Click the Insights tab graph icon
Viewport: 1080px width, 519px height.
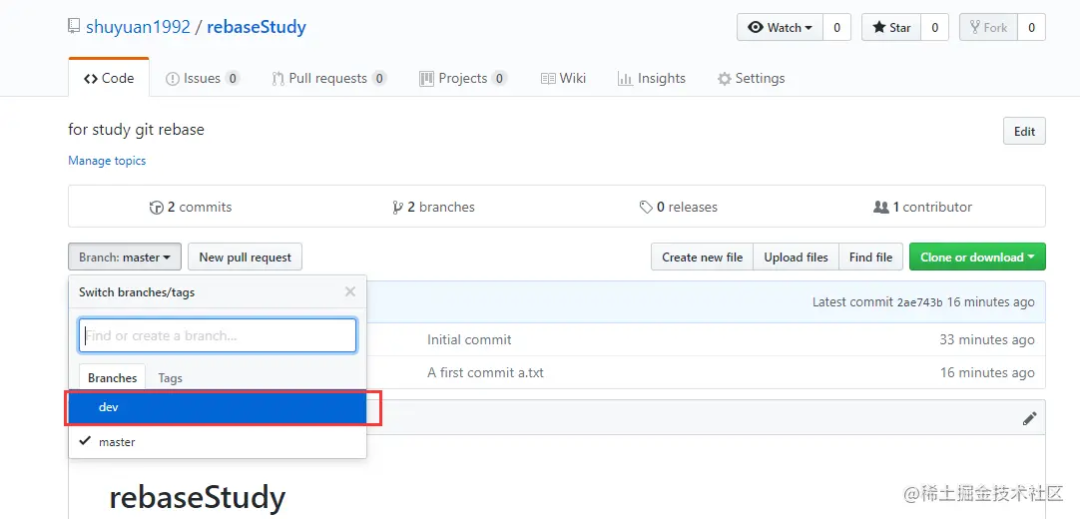[x=625, y=79]
